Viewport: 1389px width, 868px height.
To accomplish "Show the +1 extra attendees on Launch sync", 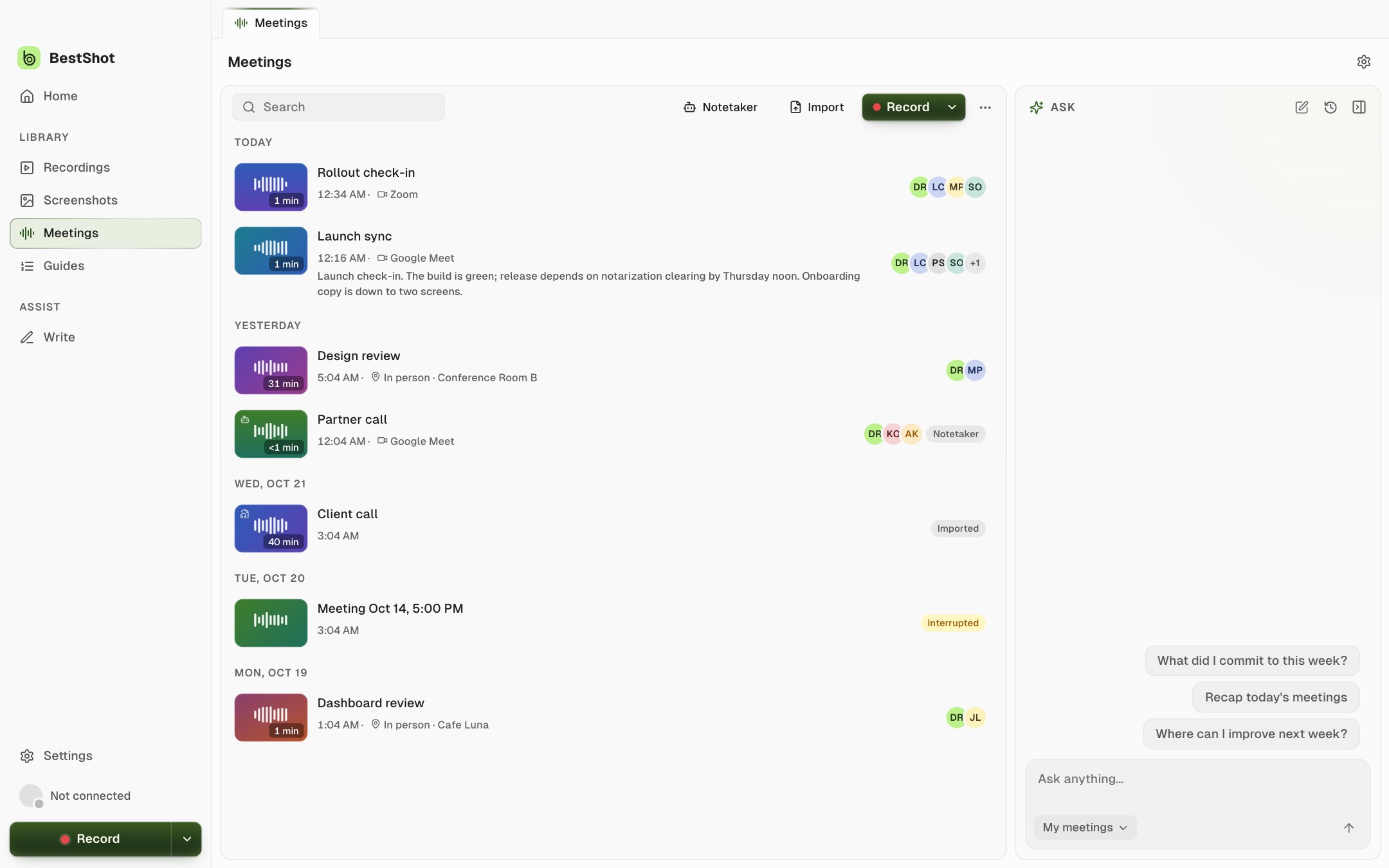I will pos(975,263).
